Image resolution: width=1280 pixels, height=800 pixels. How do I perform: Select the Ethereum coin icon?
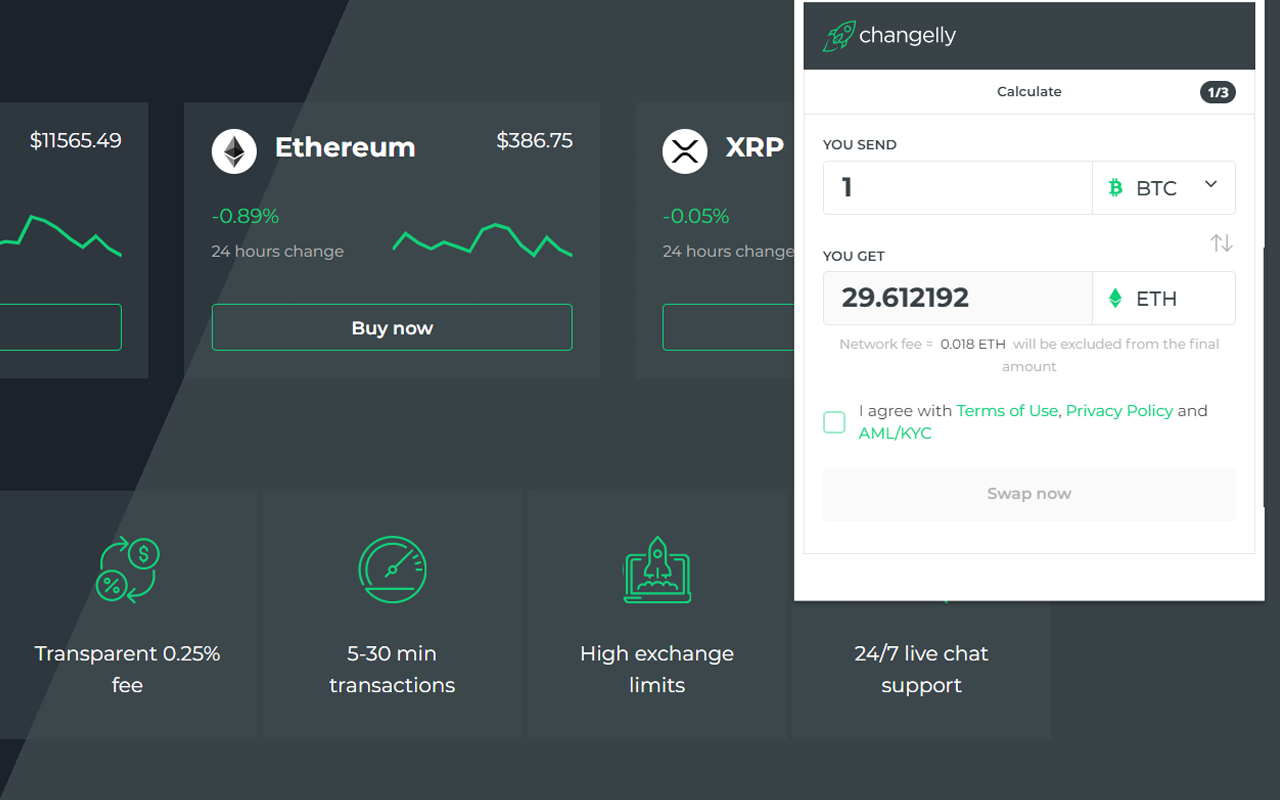coord(233,151)
